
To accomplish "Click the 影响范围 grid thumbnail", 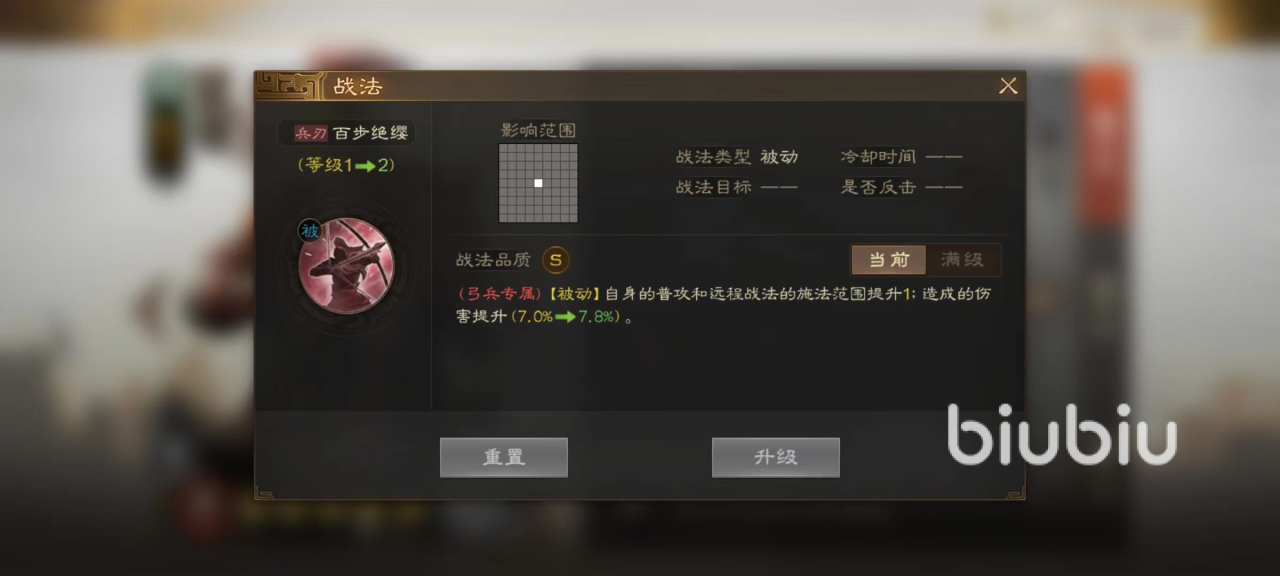I will point(538,183).
